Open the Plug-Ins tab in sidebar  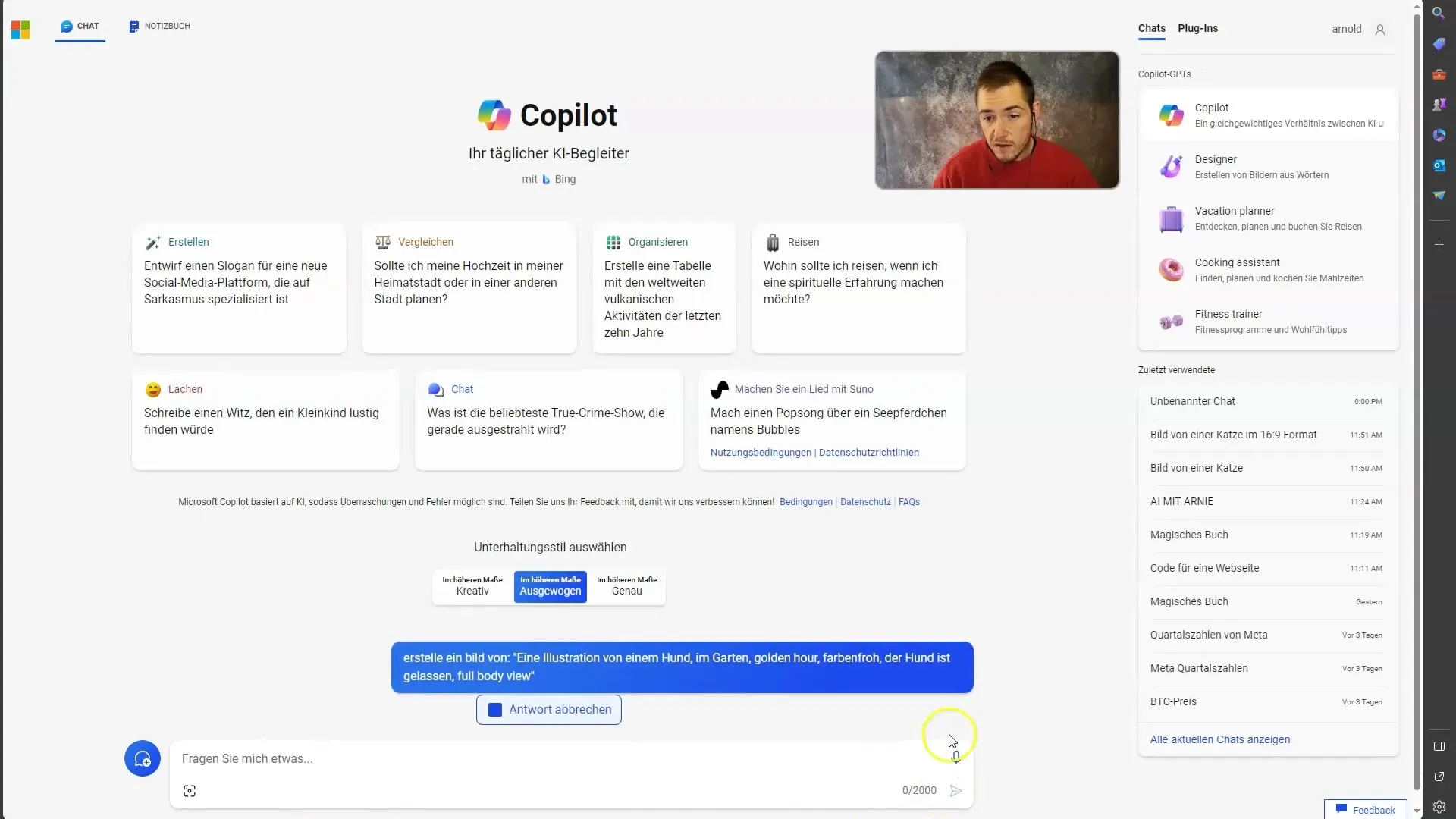point(1199,28)
